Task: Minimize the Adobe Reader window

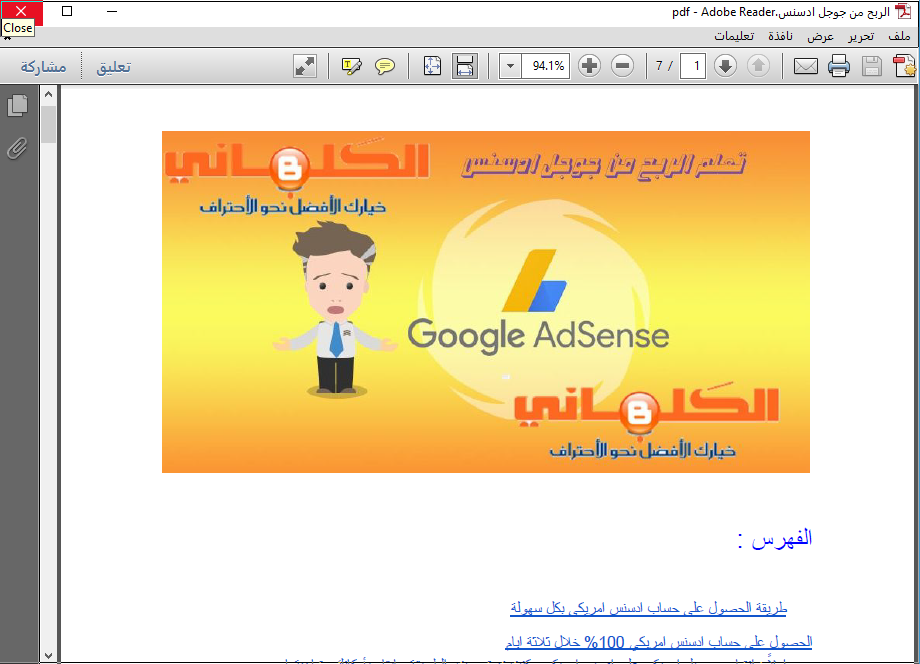Action: point(112,11)
